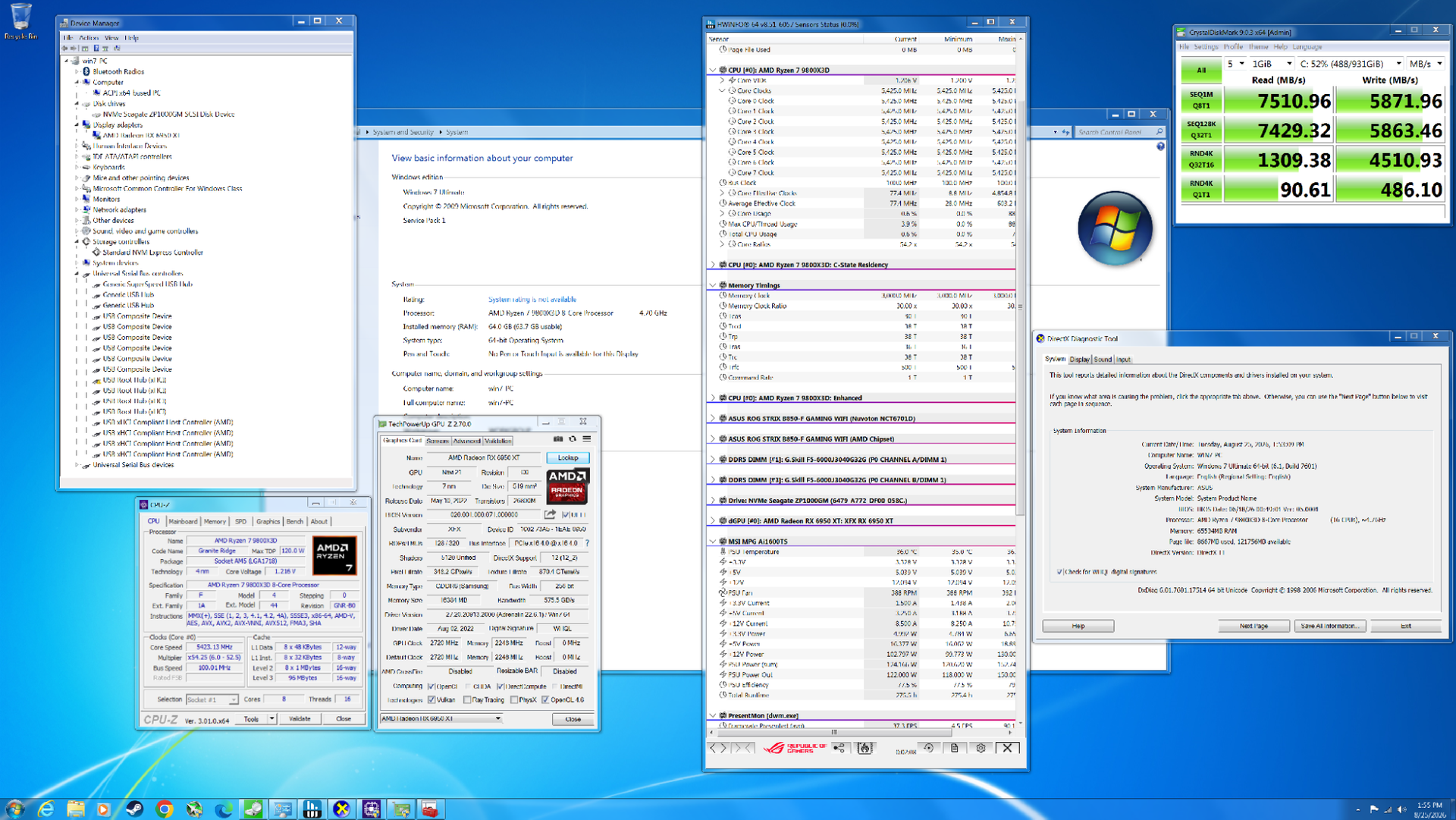Toggle Ray Tracing checkbox in GPU-Z
Viewport: 1456px width, 820px height.
pos(467,699)
